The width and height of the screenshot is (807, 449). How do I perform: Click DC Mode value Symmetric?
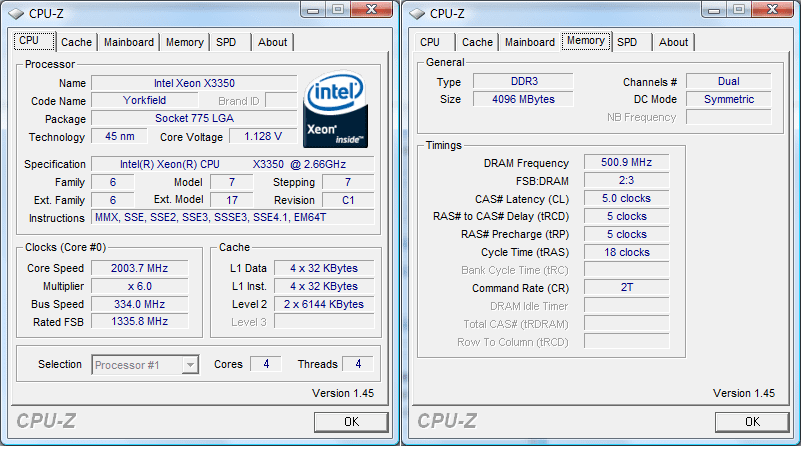(x=729, y=99)
